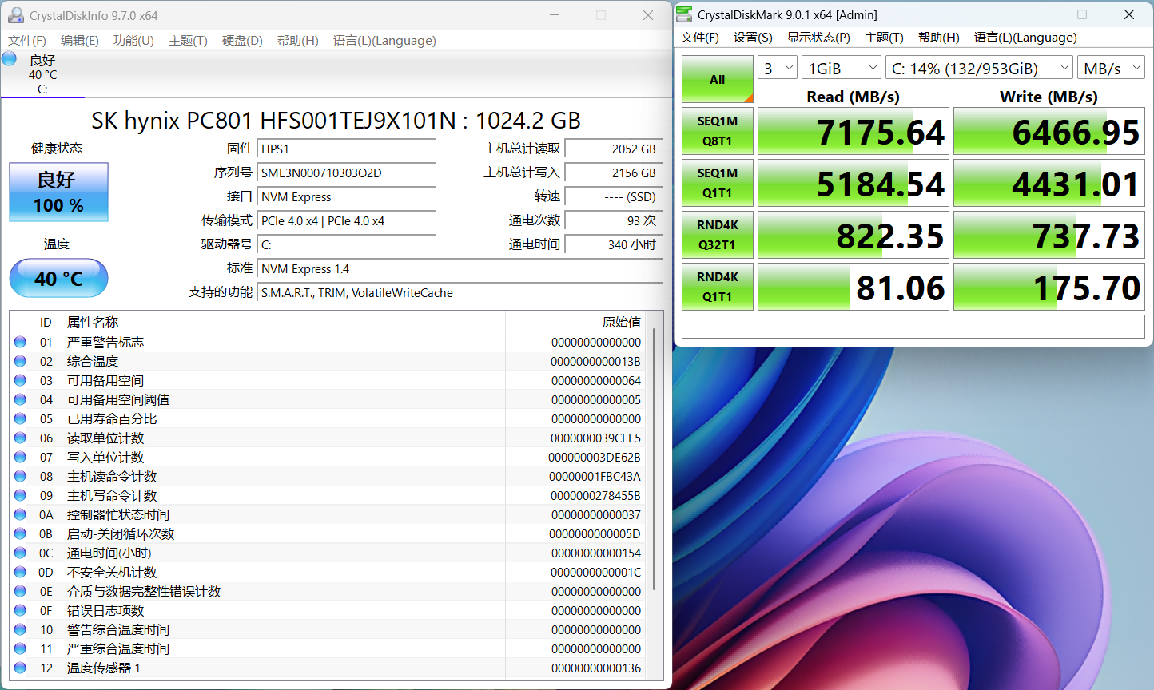Image resolution: width=1154 pixels, height=690 pixels.
Task: Click the status dot for attribute 0E
Action: tap(20, 591)
